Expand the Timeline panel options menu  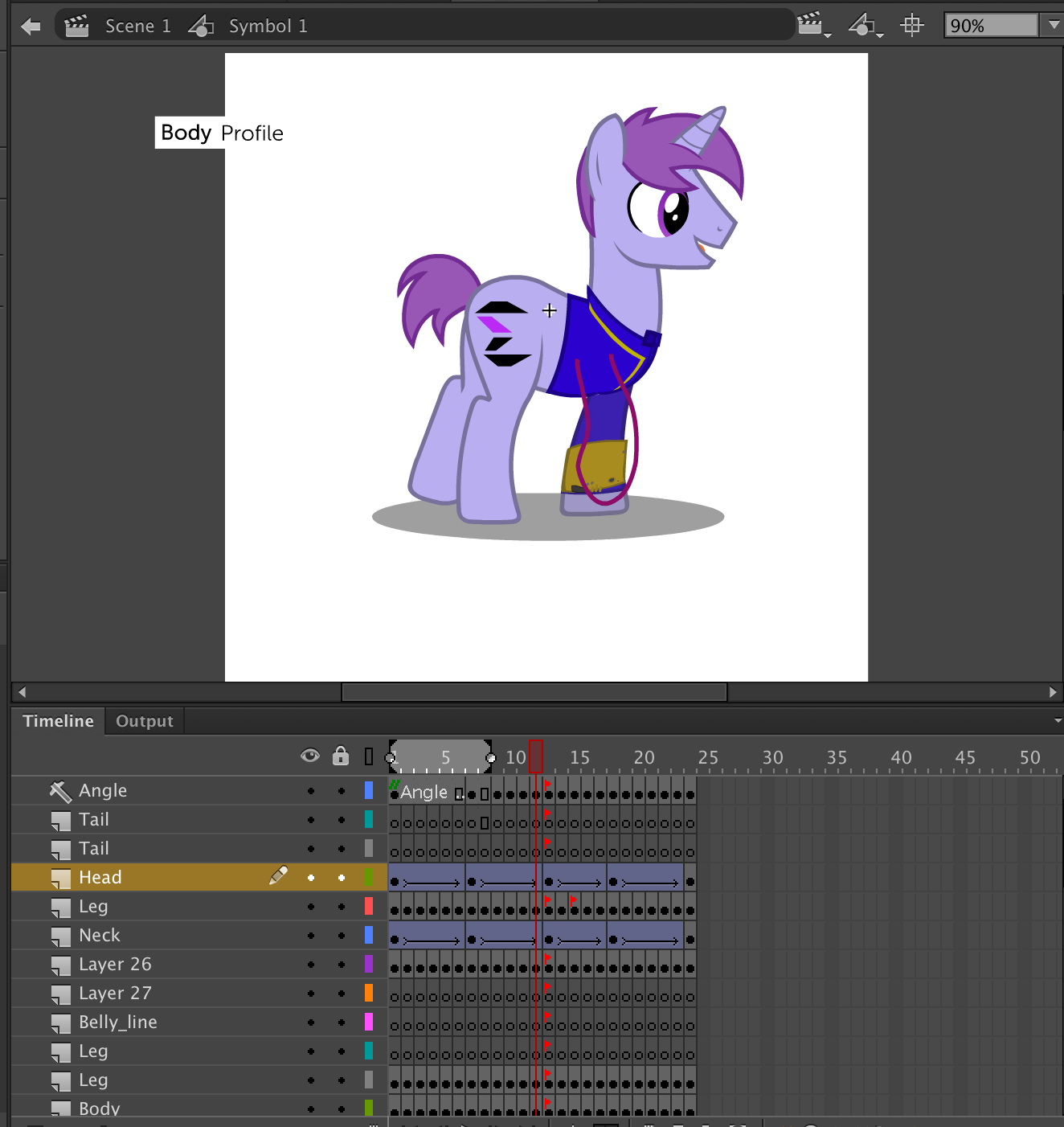(1058, 721)
